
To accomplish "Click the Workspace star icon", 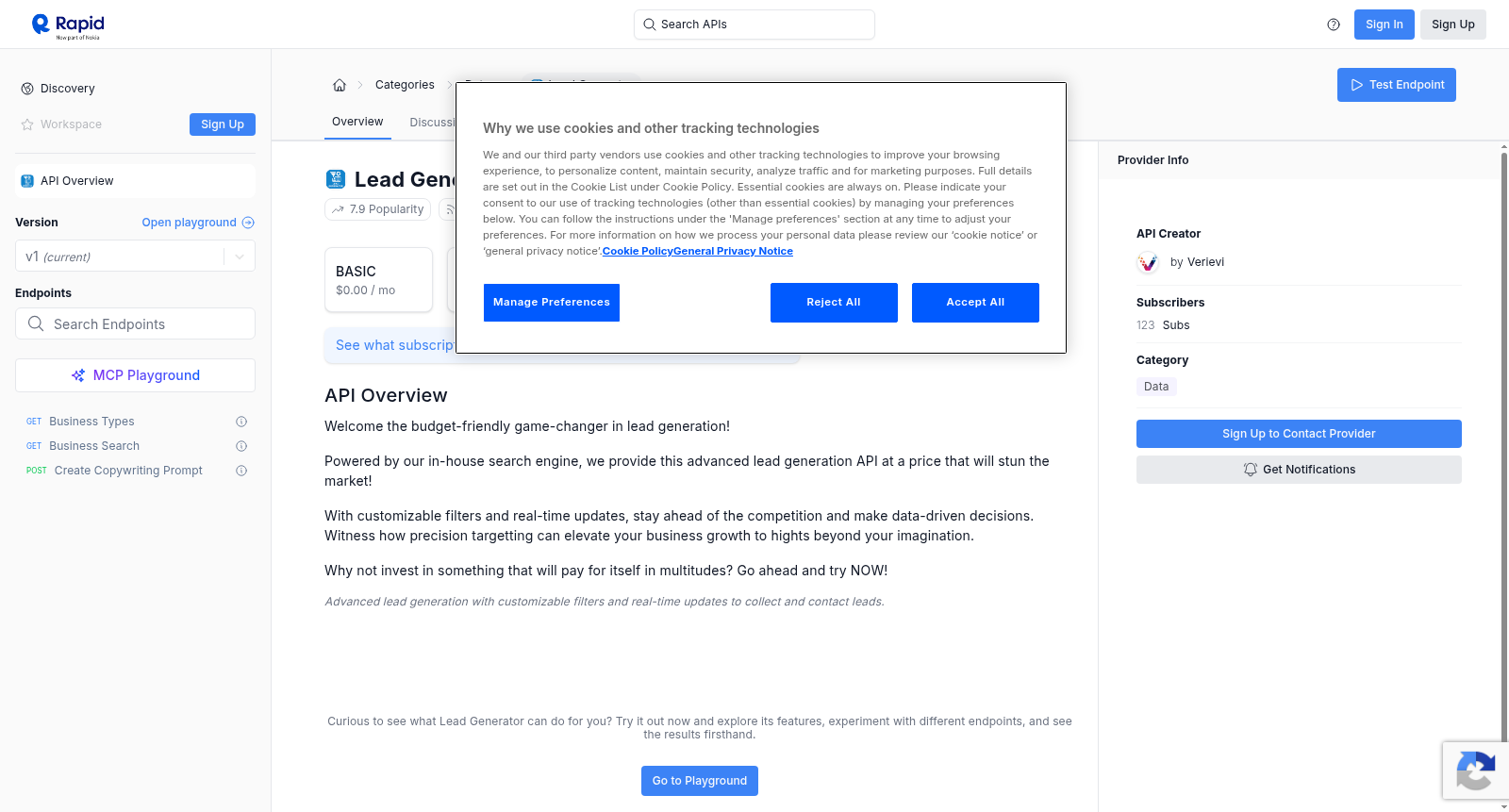I will coord(27,124).
